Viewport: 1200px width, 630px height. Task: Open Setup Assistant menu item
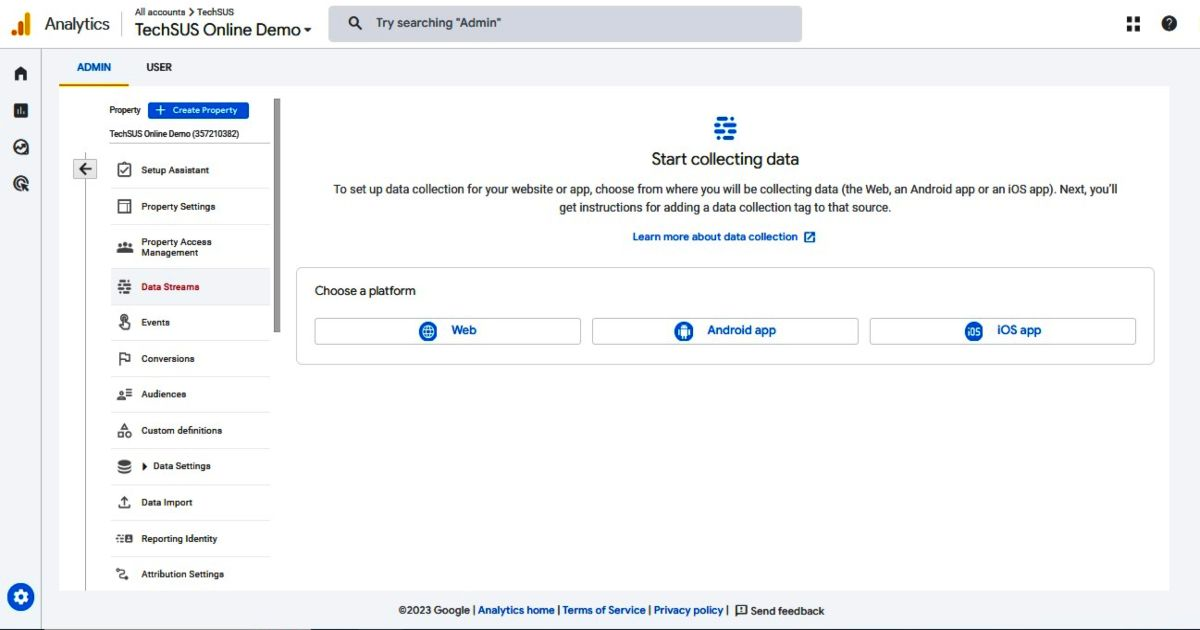pyautogui.click(x=190, y=170)
